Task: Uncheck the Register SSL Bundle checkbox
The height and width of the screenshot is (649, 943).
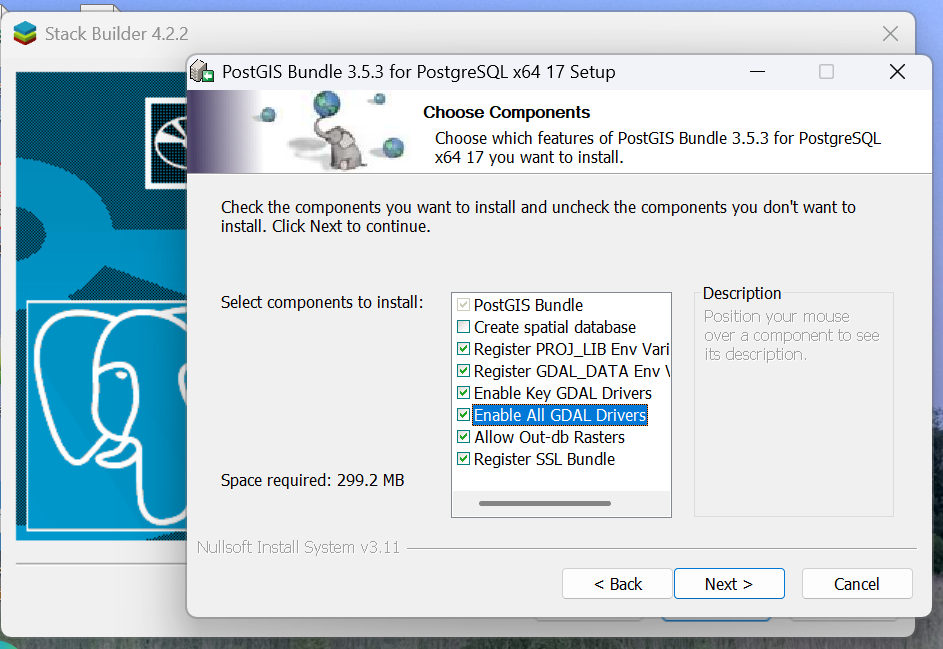Action: point(463,459)
